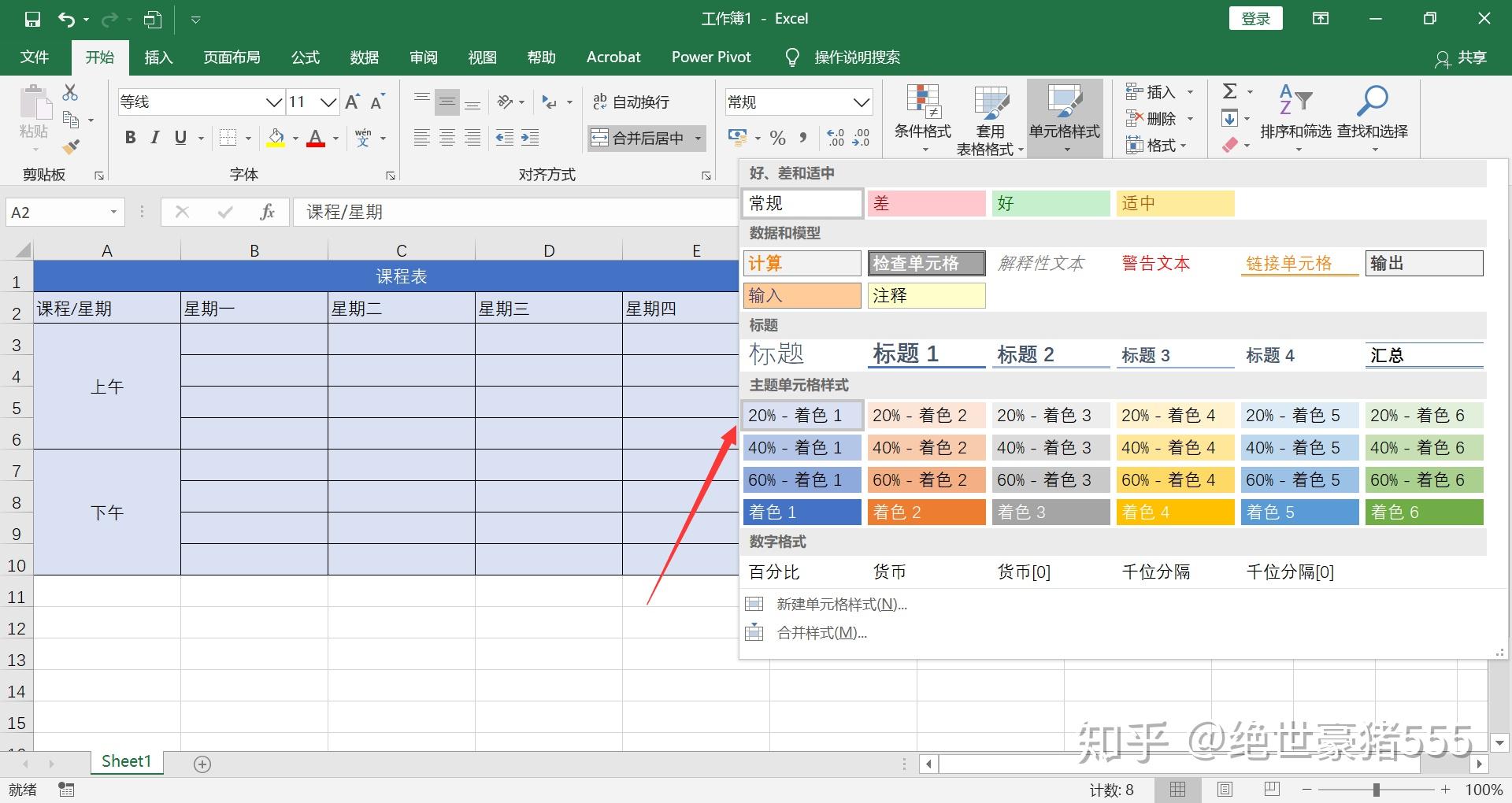1512x803 pixels.
Task: Switch to Page Break Preview in status bar
Action: pyautogui.click(x=1271, y=789)
